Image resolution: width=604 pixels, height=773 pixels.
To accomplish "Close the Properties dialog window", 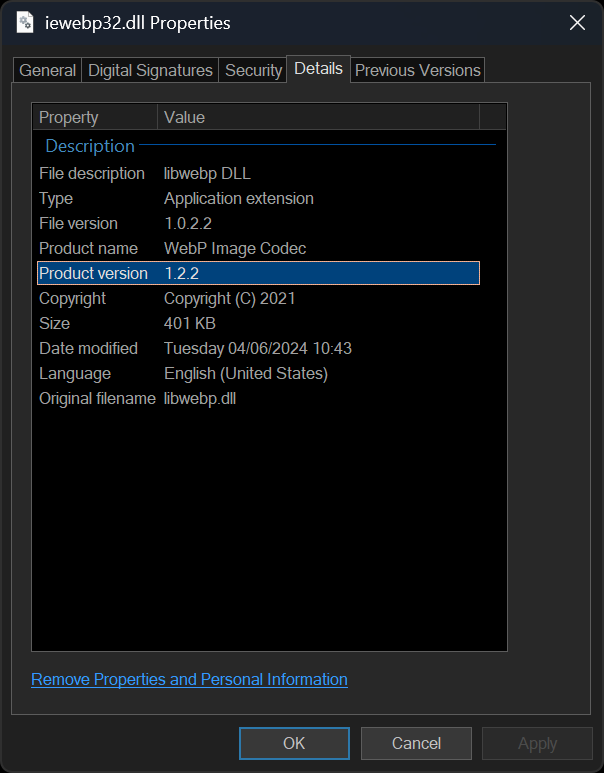I will coord(577,22).
